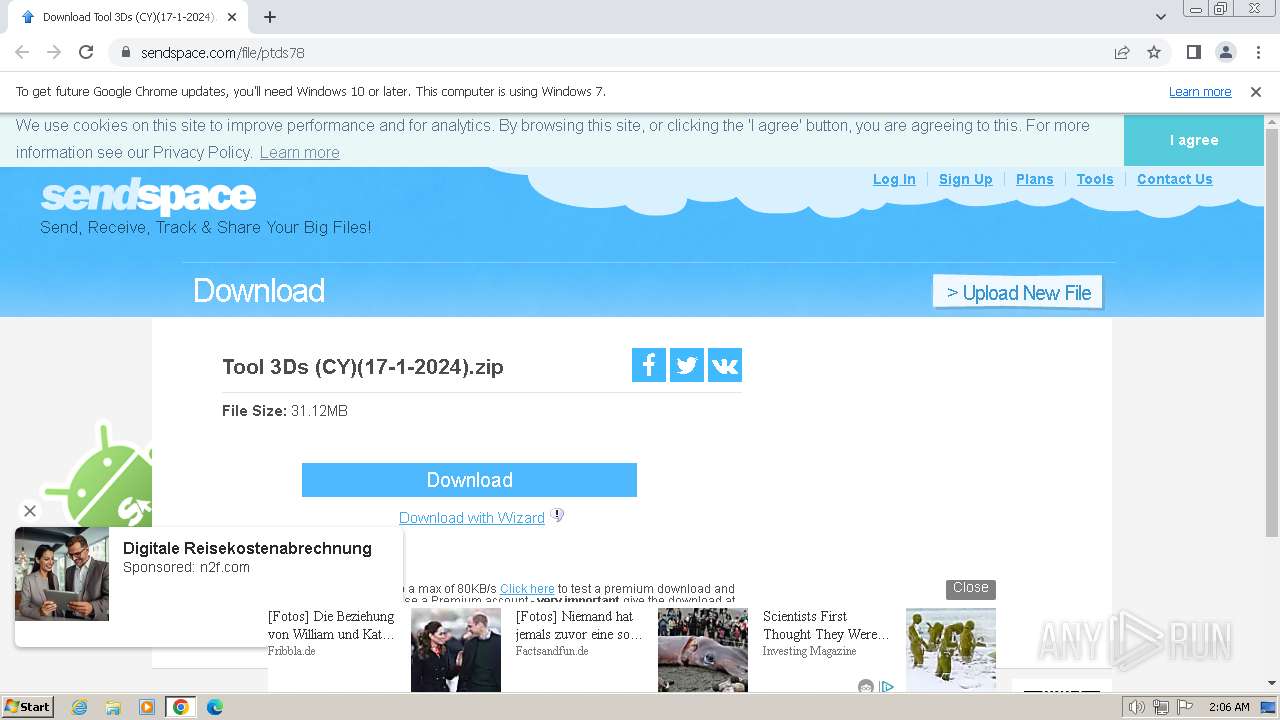Close the bottom ad banner

971,588
